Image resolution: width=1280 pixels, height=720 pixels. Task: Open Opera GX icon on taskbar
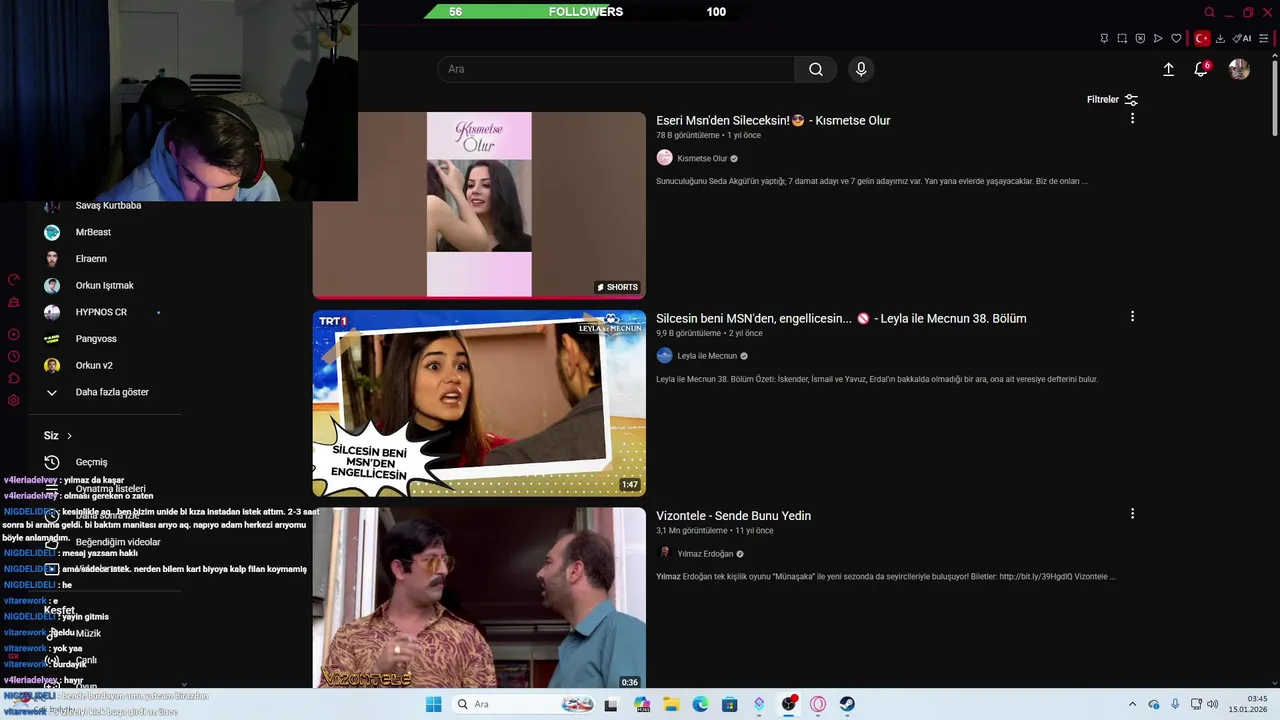click(x=818, y=704)
